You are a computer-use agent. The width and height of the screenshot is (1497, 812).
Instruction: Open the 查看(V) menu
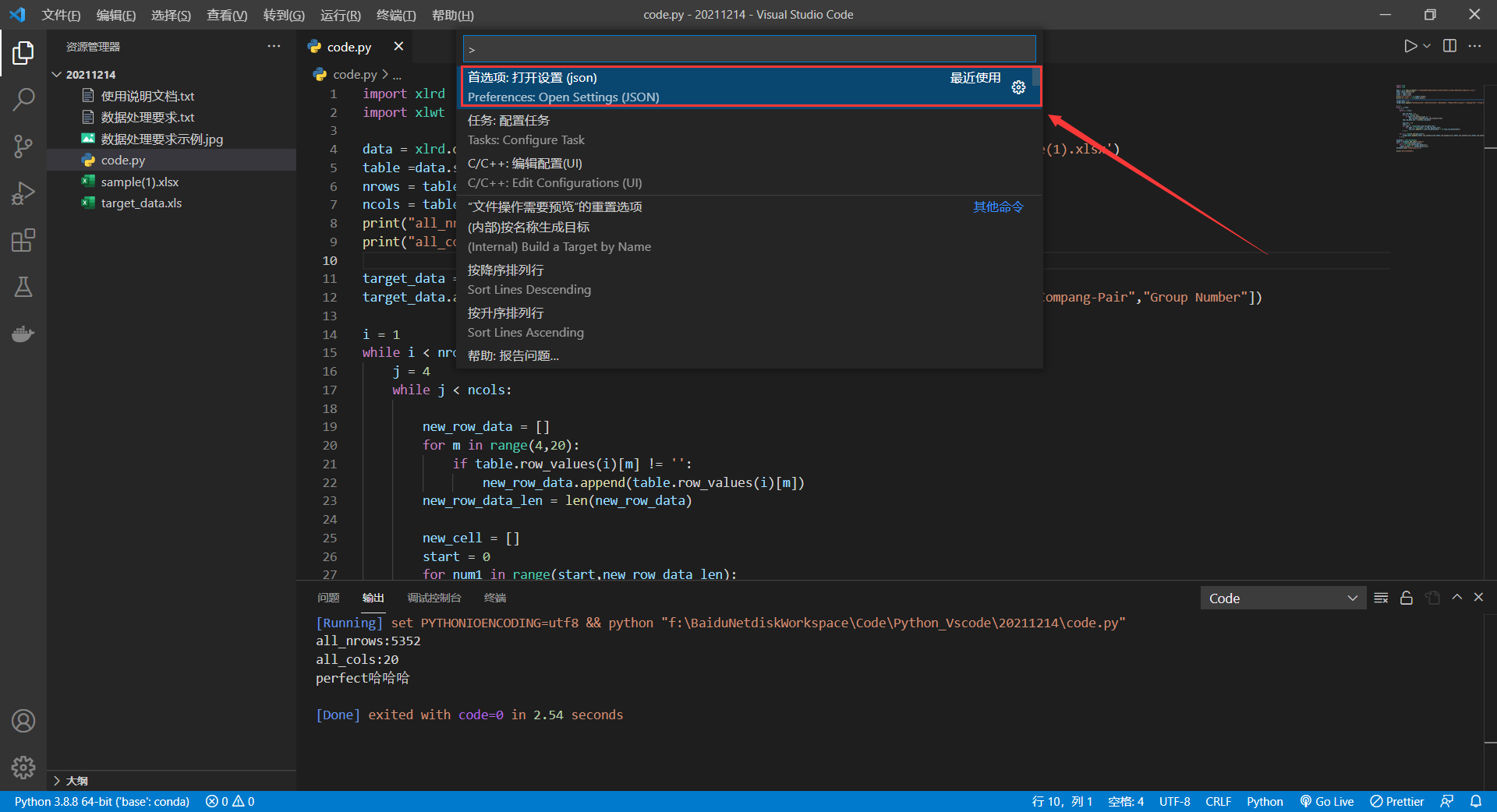(227, 15)
